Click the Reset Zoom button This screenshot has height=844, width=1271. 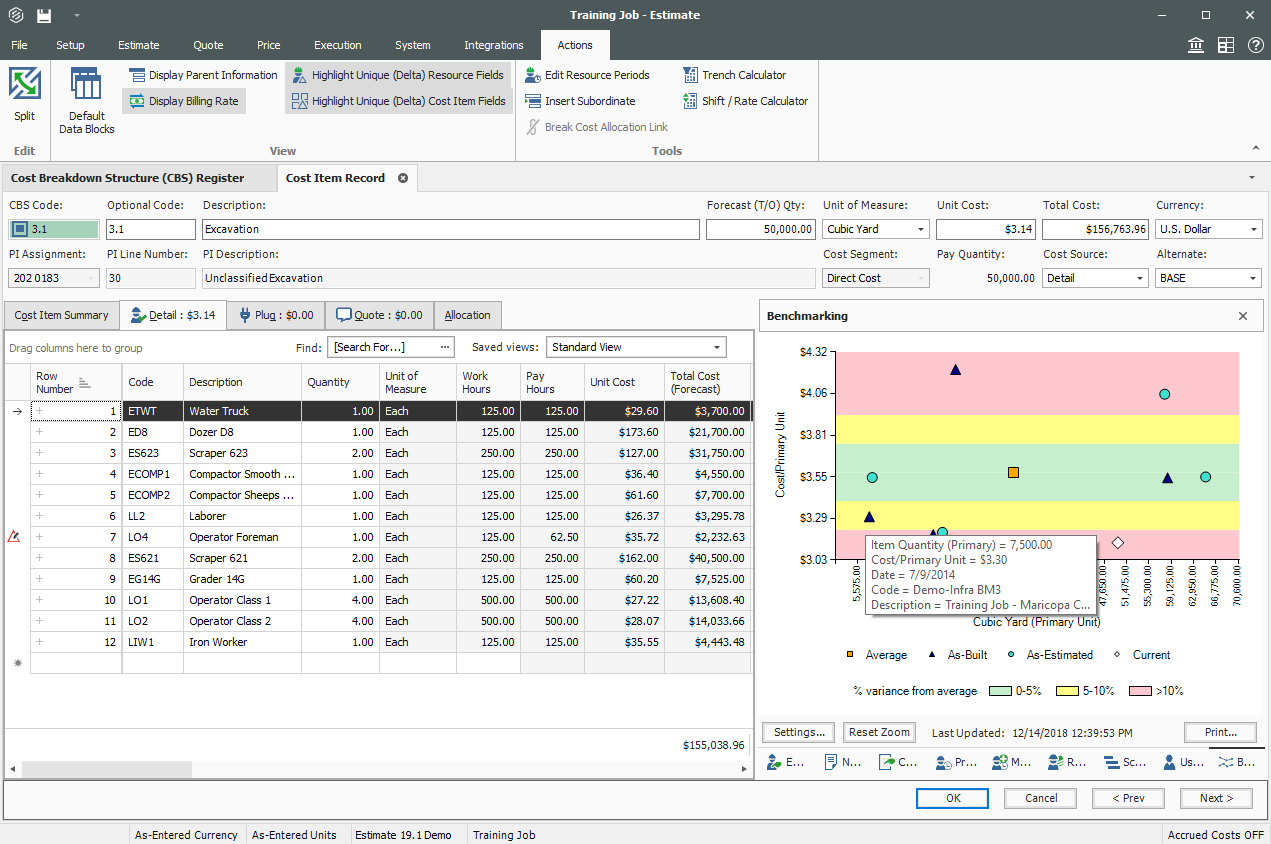pyautogui.click(x=879, y=732)
